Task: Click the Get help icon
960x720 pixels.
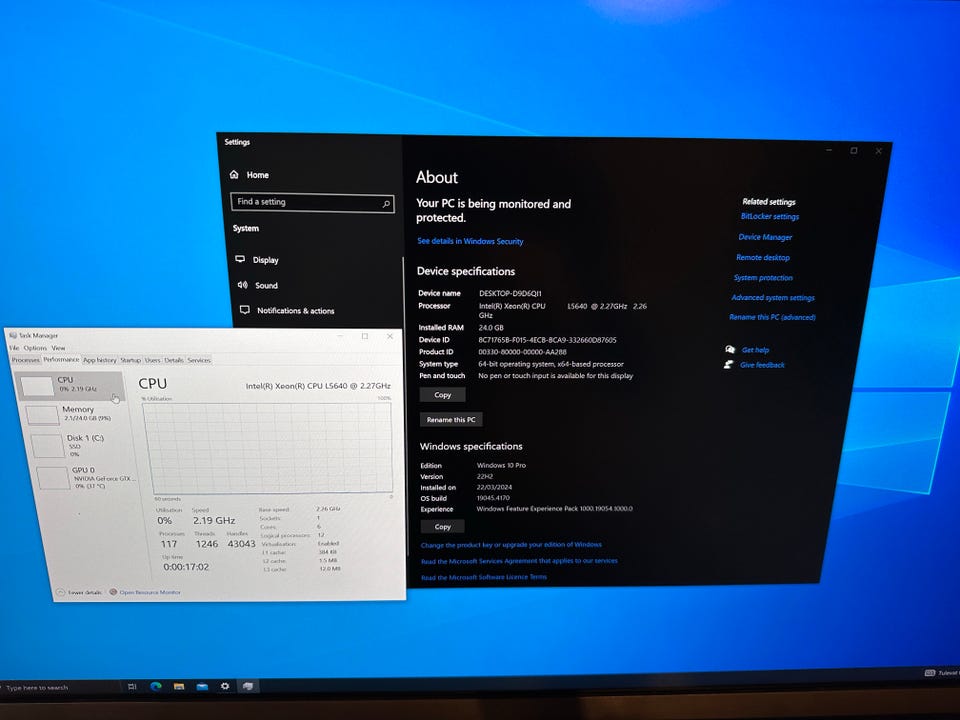Action: [x=730, y=350]
